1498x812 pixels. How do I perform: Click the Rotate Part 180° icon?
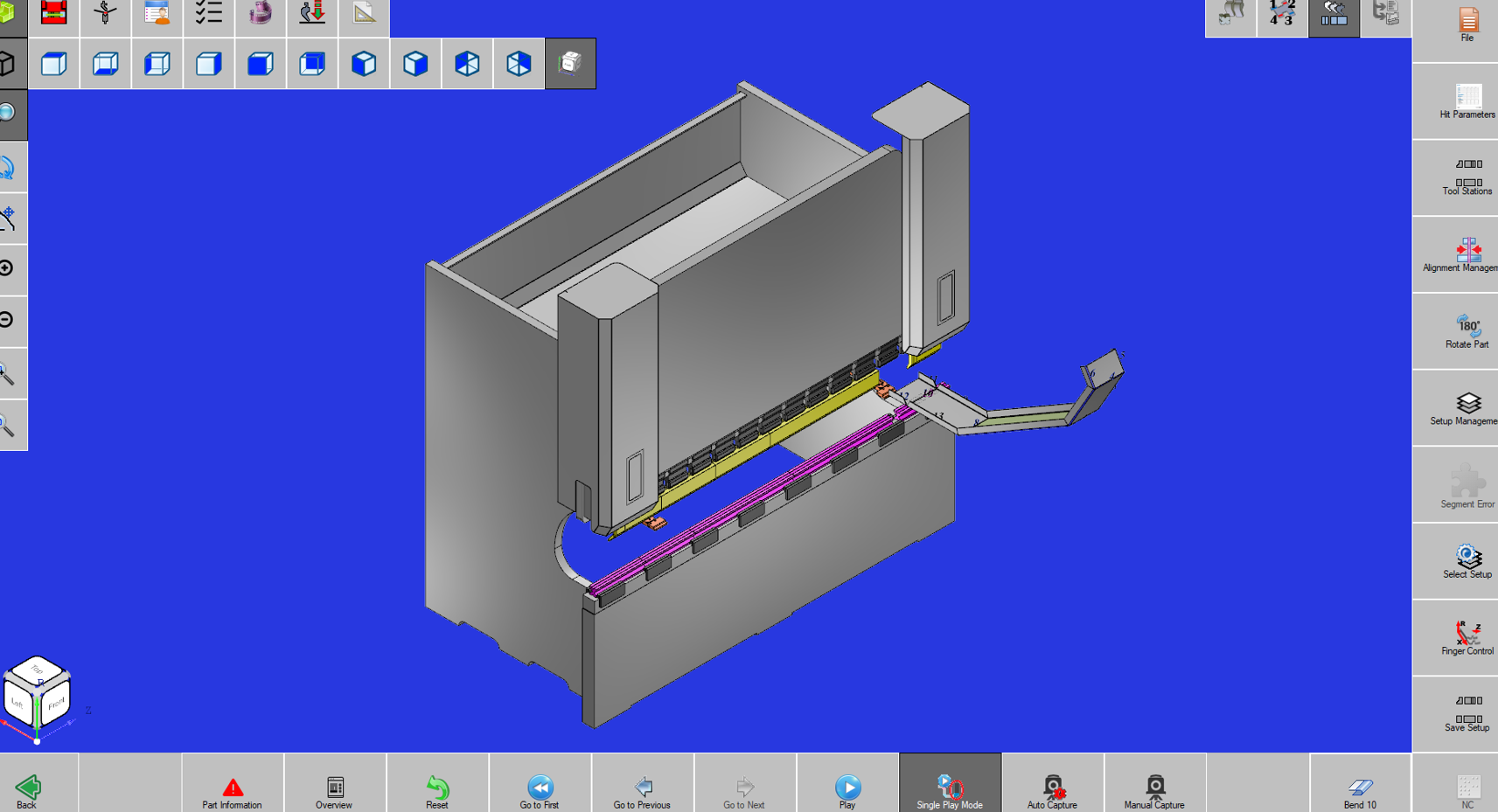(x=1467, y=331)
